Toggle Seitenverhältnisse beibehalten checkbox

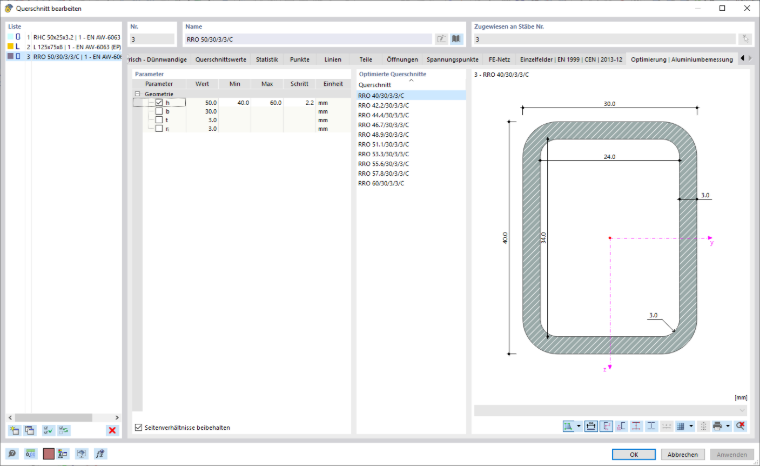click(x=139, y=427)
